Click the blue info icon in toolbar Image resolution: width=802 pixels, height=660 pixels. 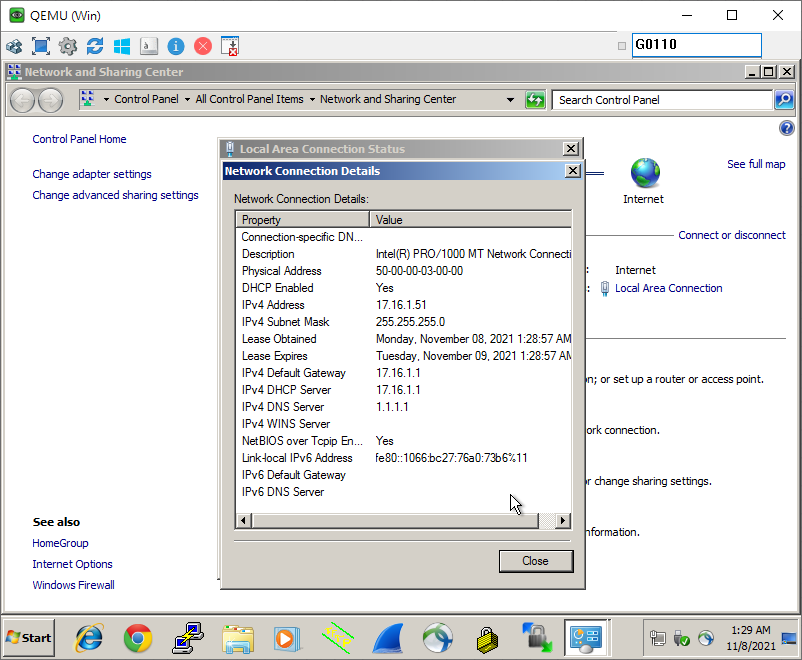coord(176,46)
